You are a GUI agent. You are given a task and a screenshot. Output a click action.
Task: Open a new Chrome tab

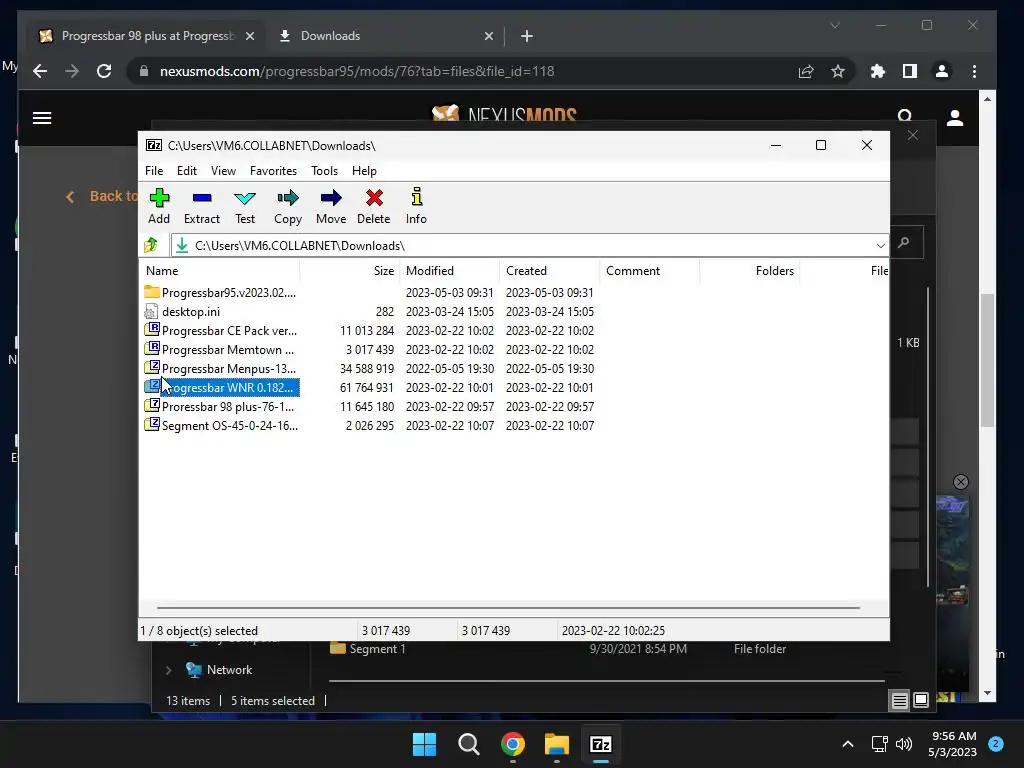coord(526,36)
